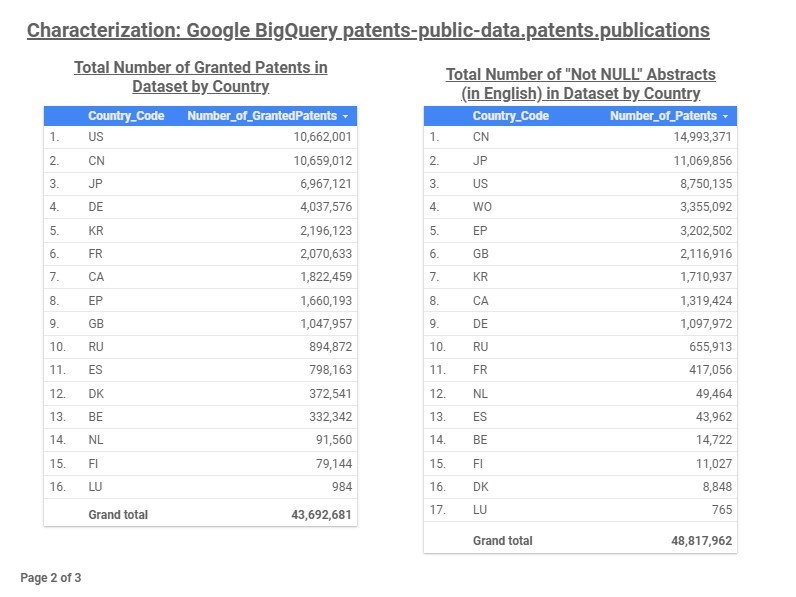
Task: Select value 49,464 for NL abstracts
Action: [x=714, y=394]
